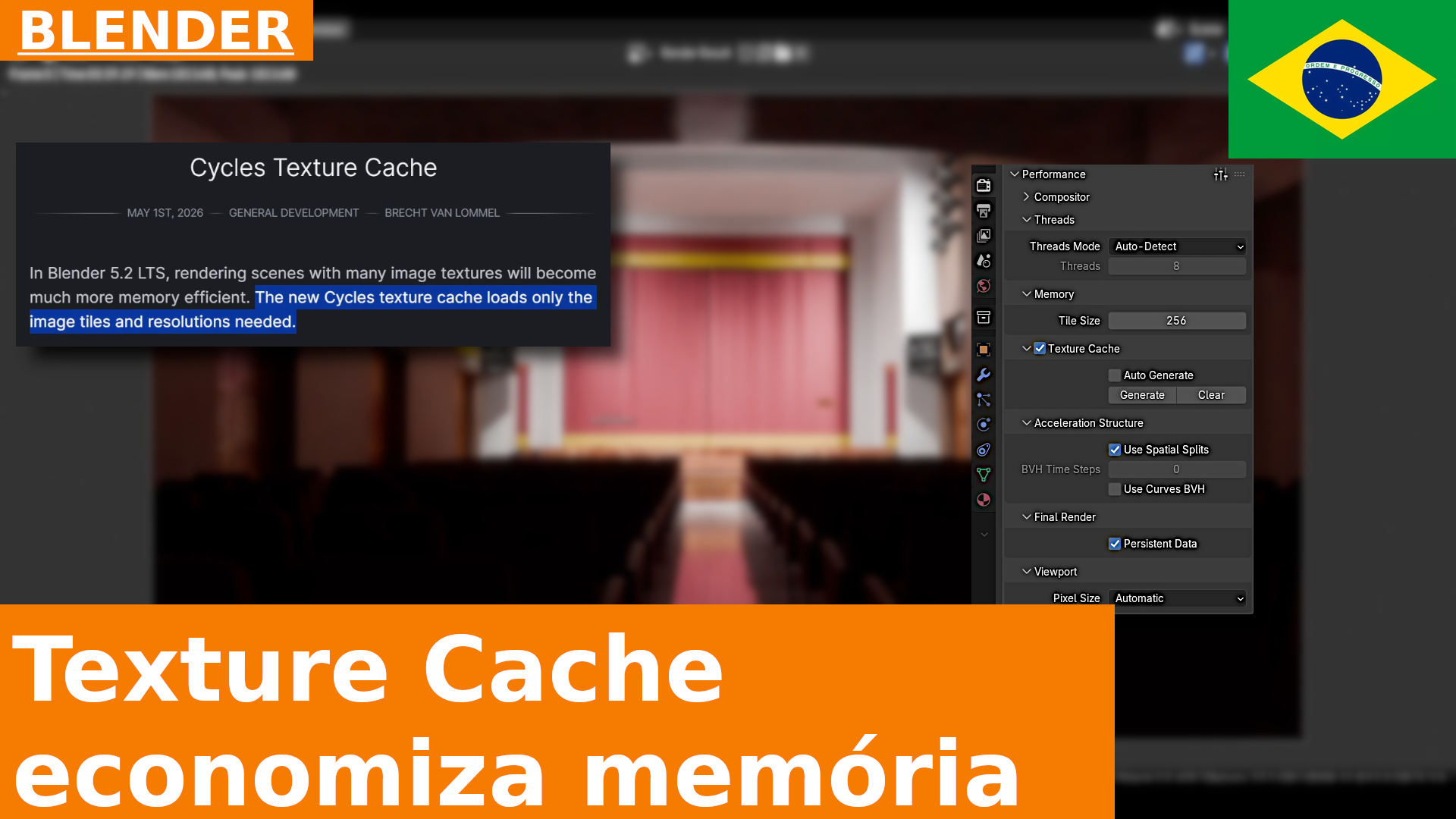Image resolution: width=1456 pixels, height=819 pixels.
Task: Open the Output properties tab icon
Action: click(x=984, y=211)
